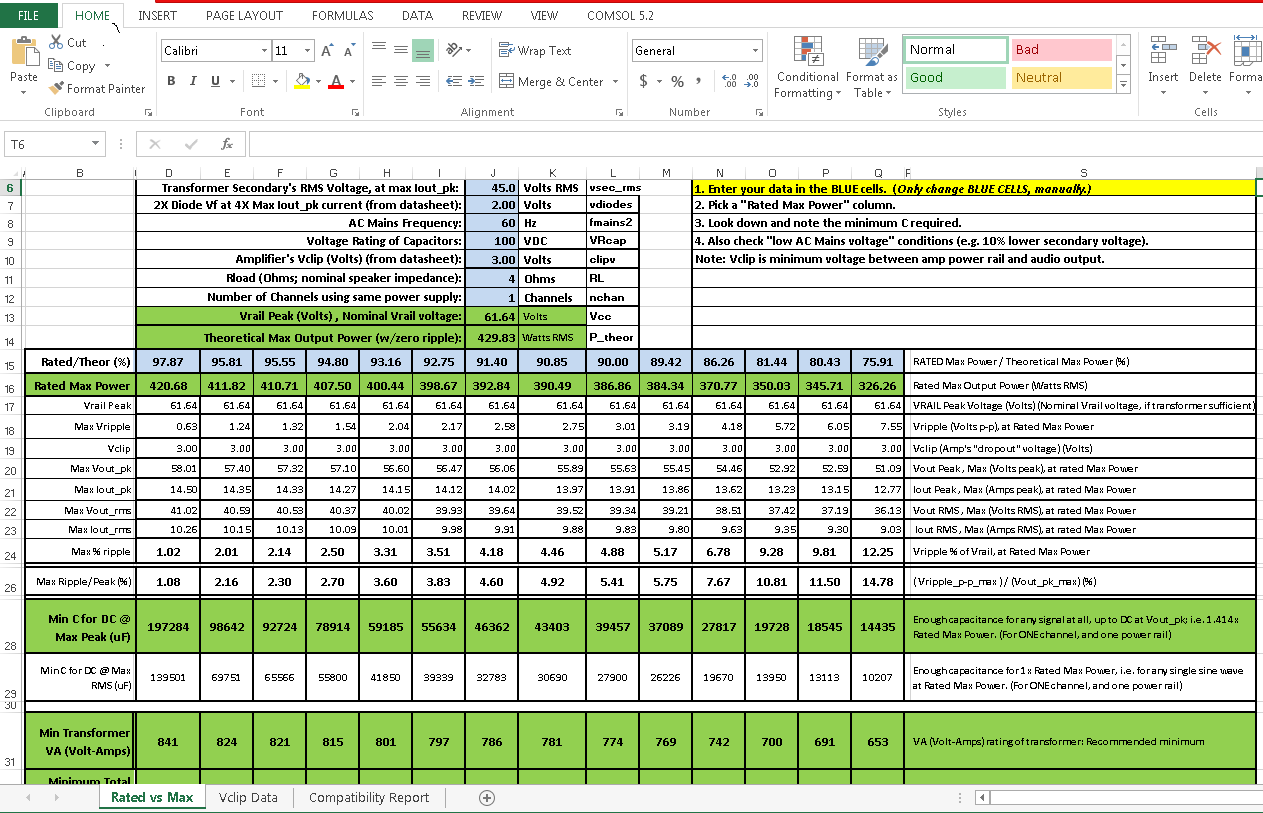Select the Bad cell style

1062,50
